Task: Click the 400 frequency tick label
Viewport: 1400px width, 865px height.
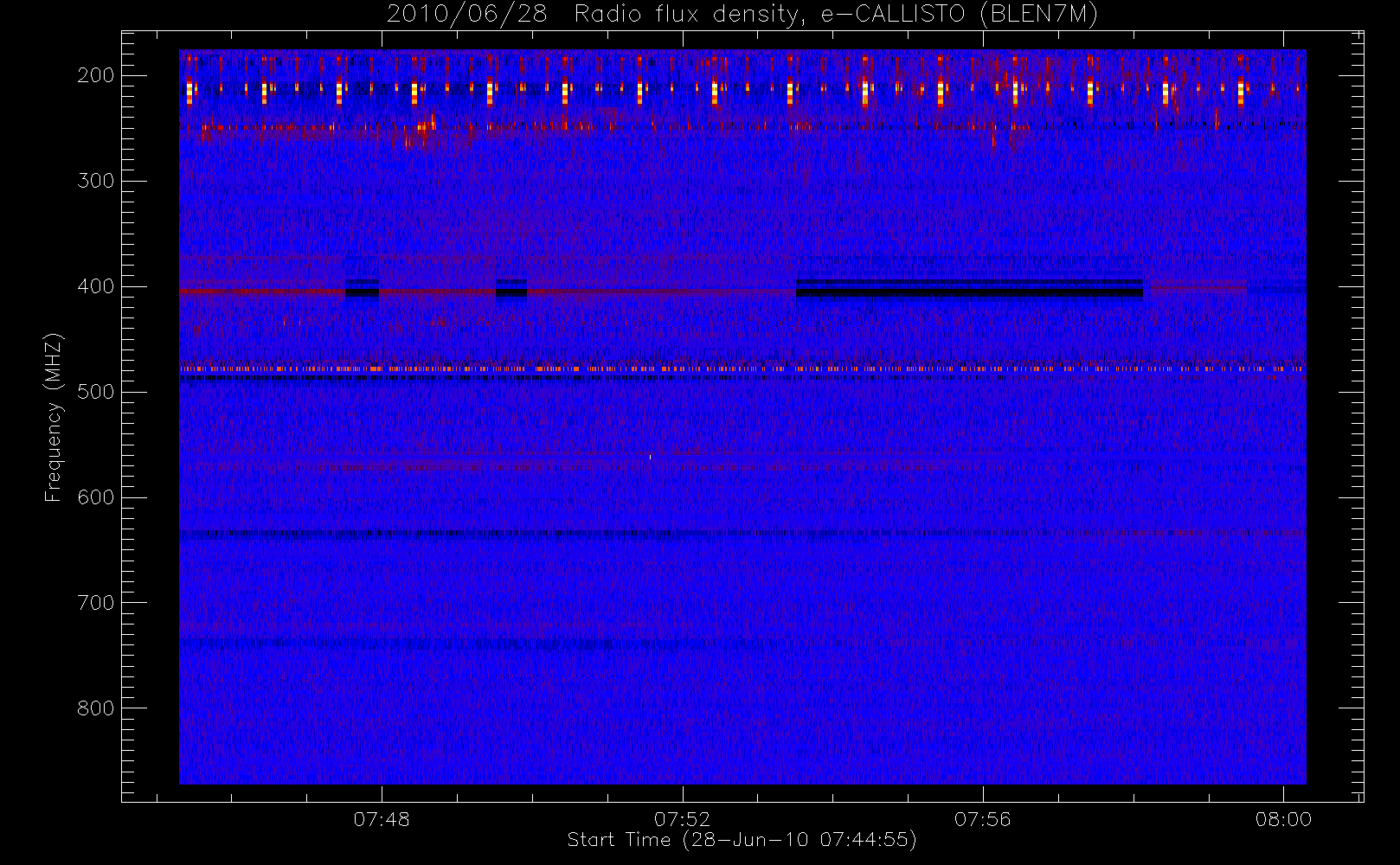Action: (x=96, y=286)
